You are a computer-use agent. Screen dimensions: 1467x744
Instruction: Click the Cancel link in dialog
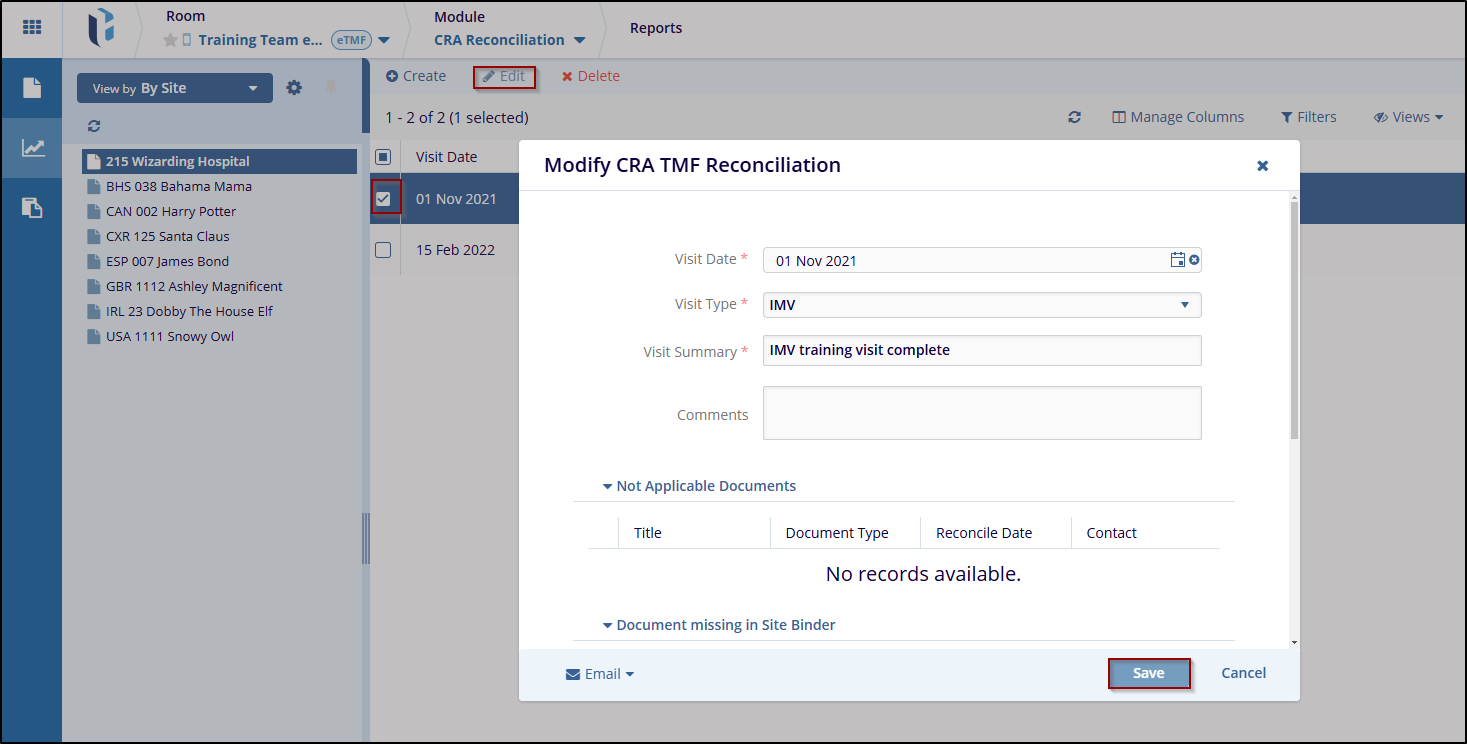pos(1243,673)
